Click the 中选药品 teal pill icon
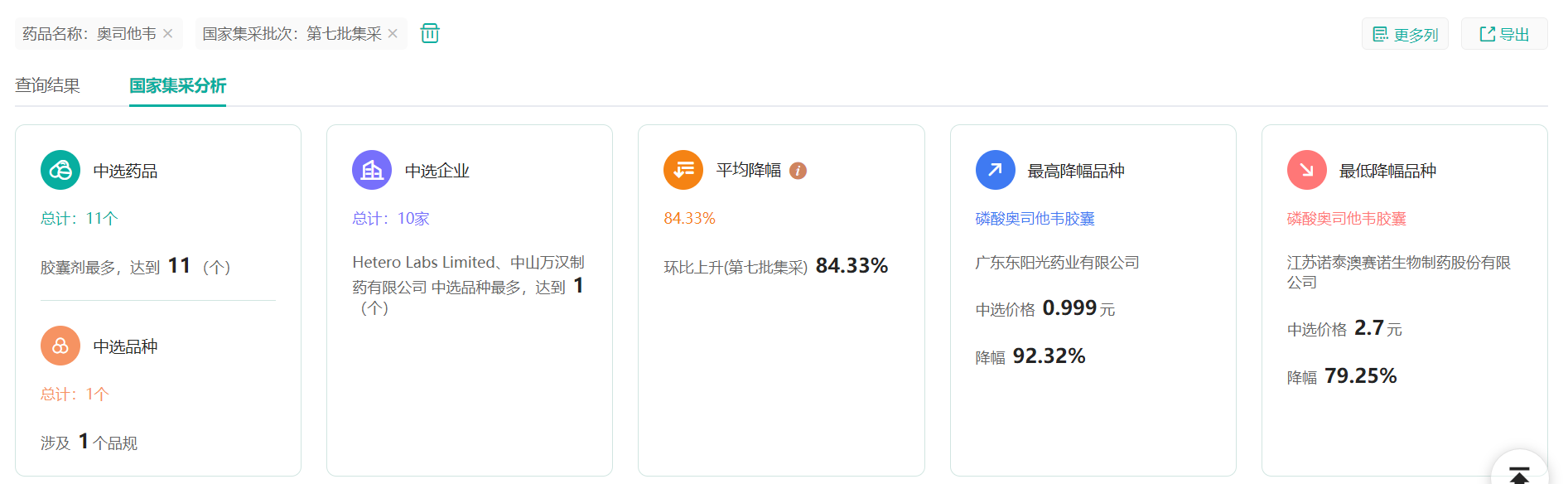The height and width of the screenshot is (484, 1568). pyautogui.click(x=60, y=171)
